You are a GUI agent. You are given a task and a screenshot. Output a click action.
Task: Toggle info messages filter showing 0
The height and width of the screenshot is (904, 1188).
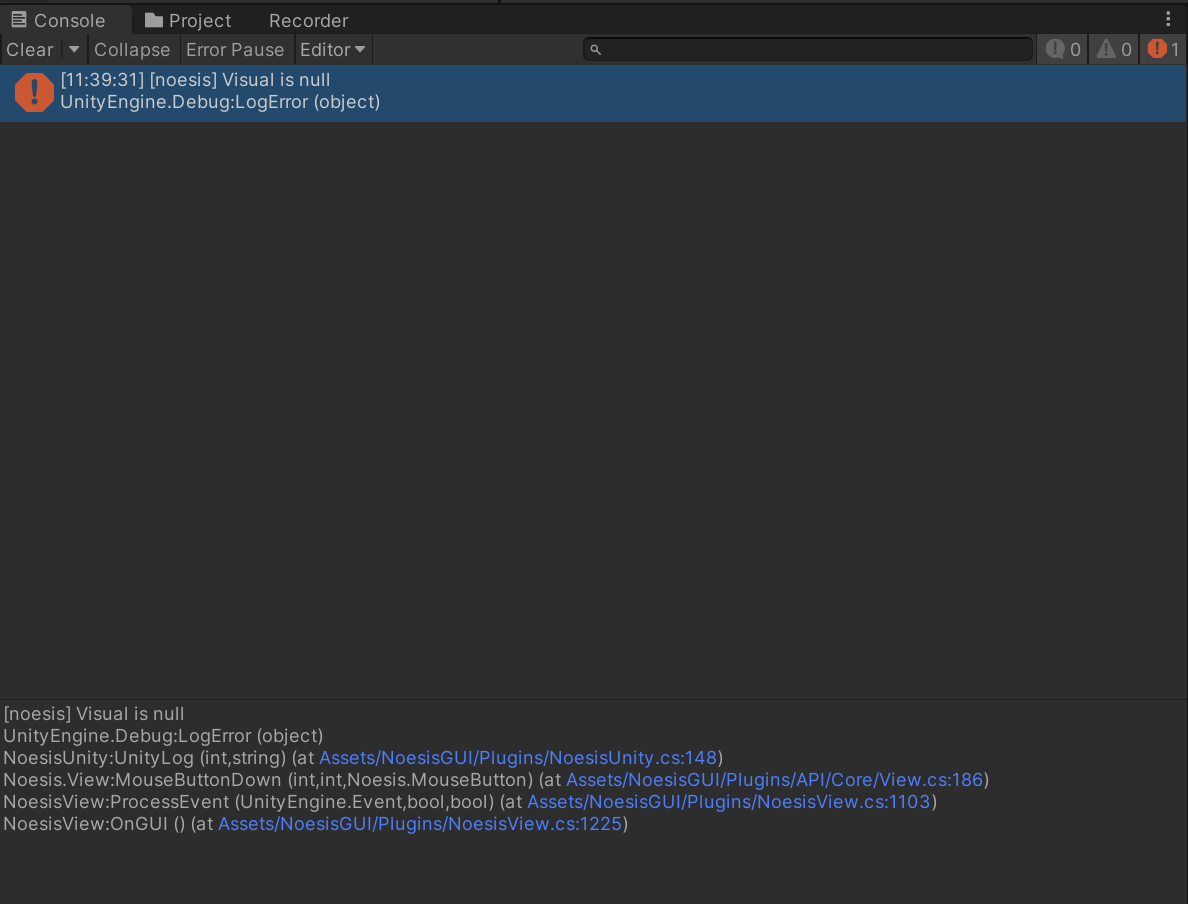pyautogui.click(x=1063, y=49)
